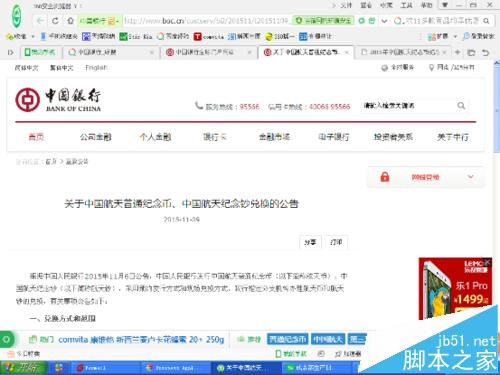Switch site language to English

point(96,68)
